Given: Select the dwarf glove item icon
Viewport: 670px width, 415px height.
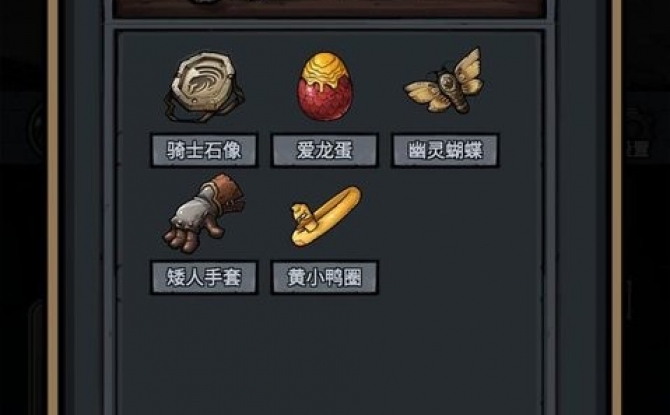Looking at the screenshot, I should click(203, 212).
